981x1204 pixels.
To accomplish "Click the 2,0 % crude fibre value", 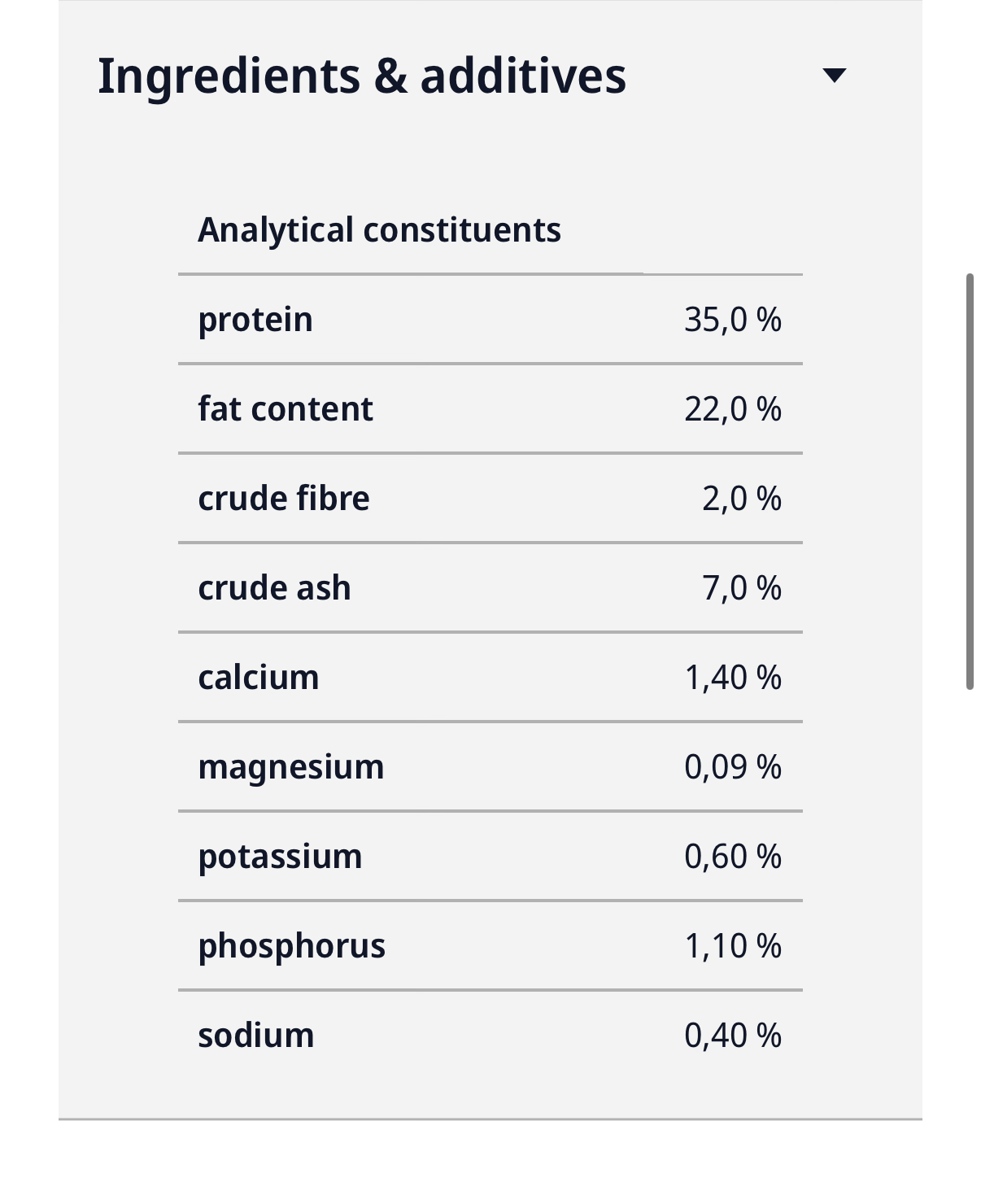I will pos(742,499).
